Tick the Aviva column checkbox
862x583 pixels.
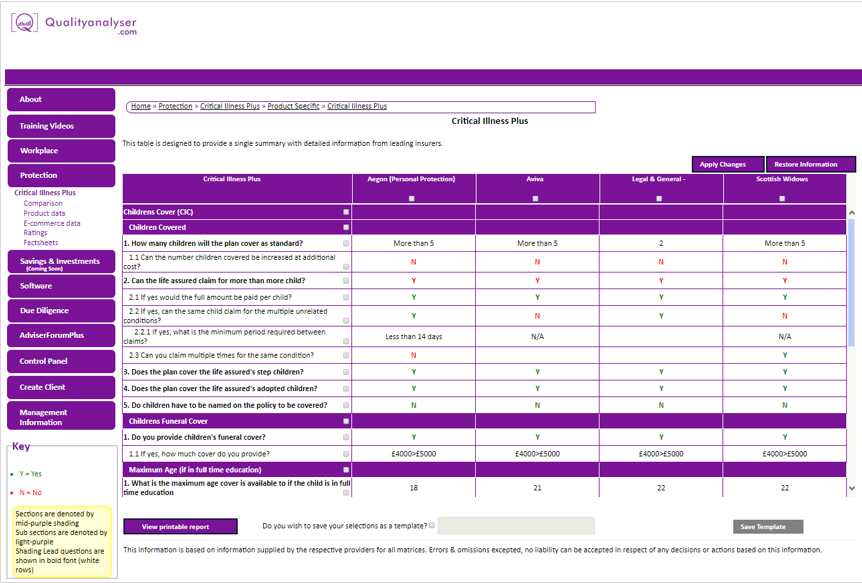click(x=535, y=199)
